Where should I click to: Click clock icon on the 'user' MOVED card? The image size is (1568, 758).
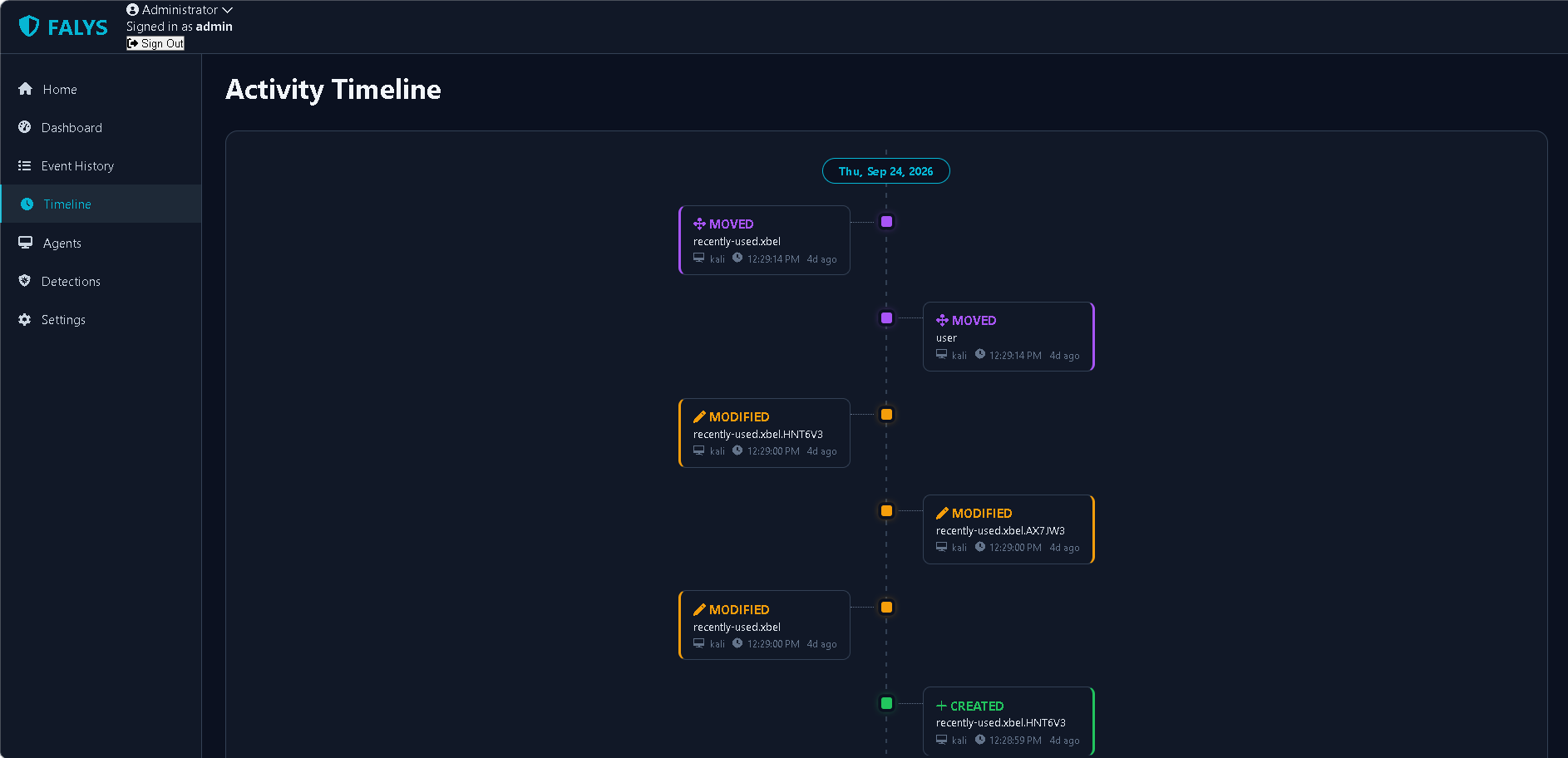coord(980,354)
